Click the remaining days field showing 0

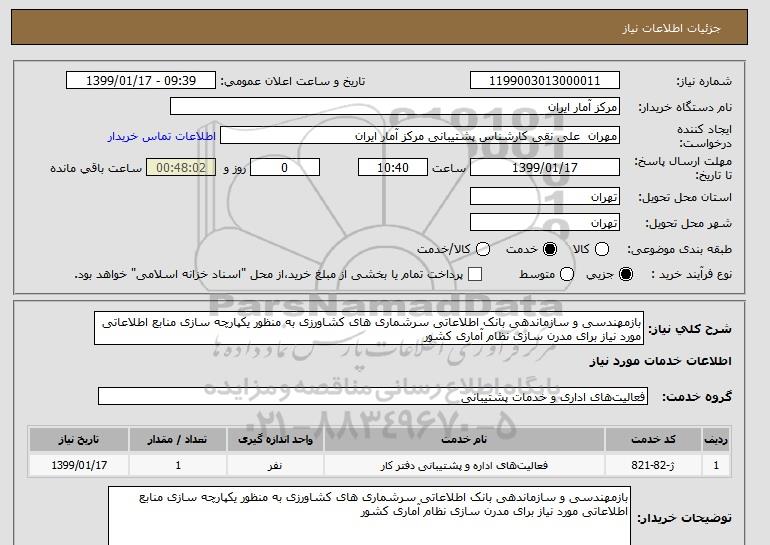tap(285, 167)
